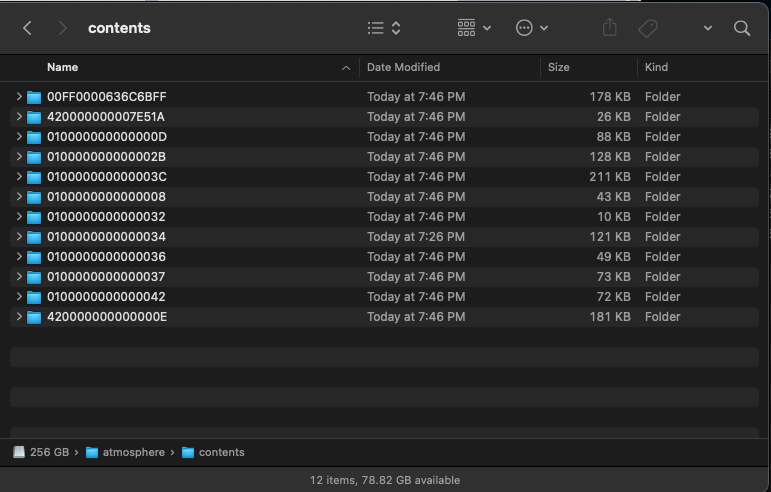Expand the 00FF0000636C6BFF folder
This screenshot has height=492, width=771.
coord(19,96)
